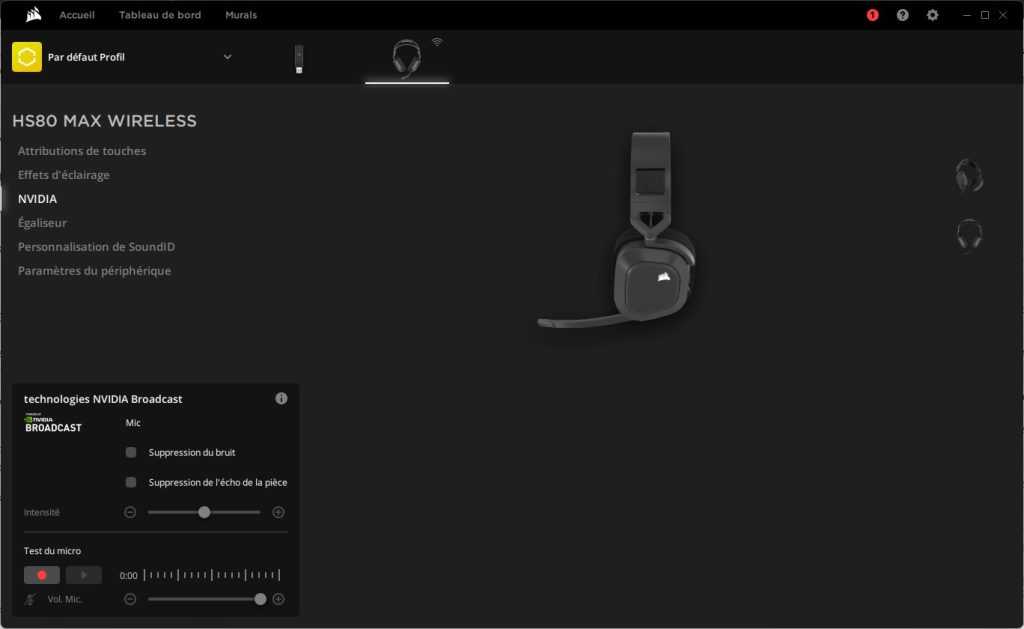Maximize the iCUE window
1024x629 pixels.
coord(985,15)
